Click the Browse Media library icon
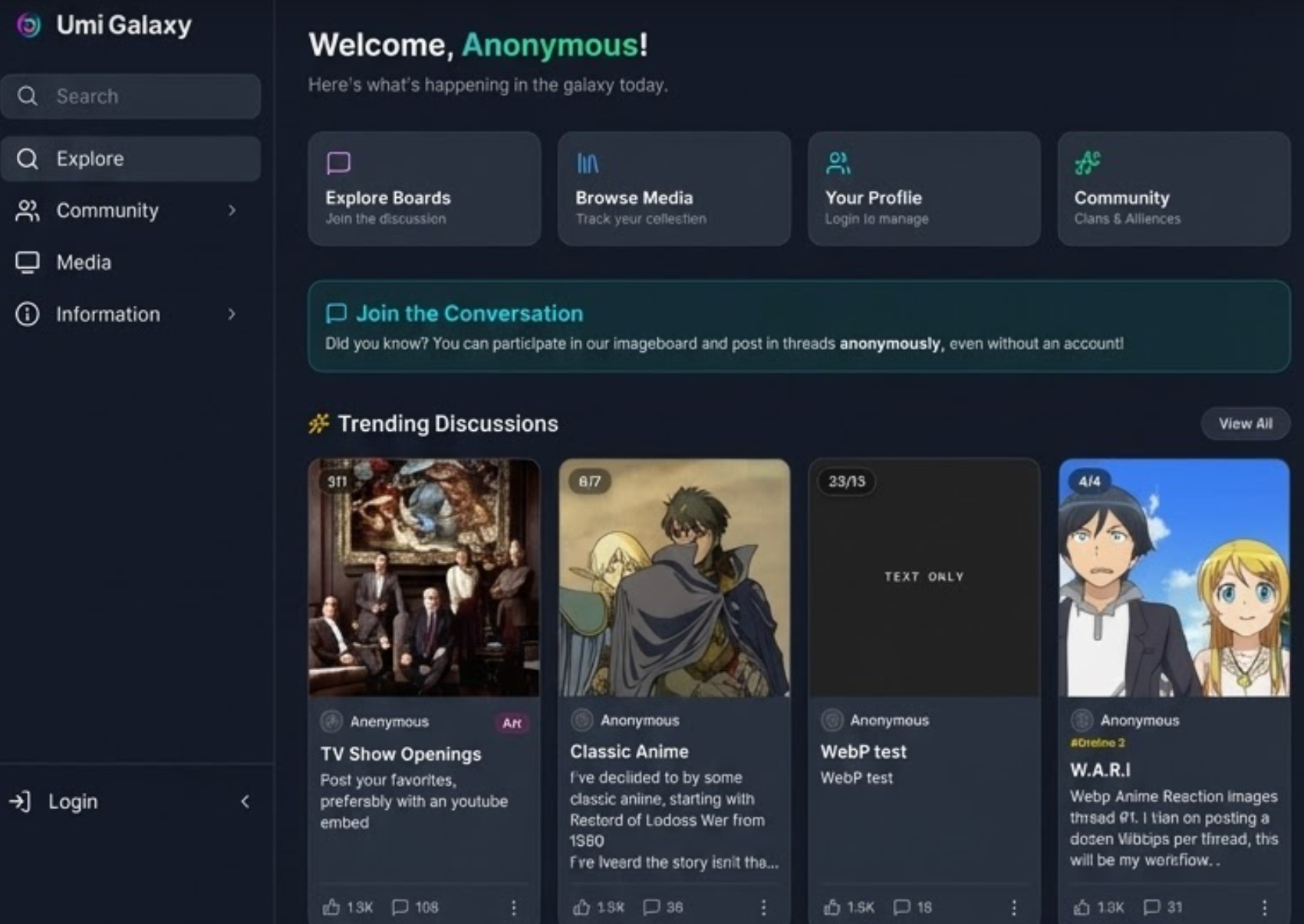Viewport: 1304px width, 924px height. click(x=588, y=163)
